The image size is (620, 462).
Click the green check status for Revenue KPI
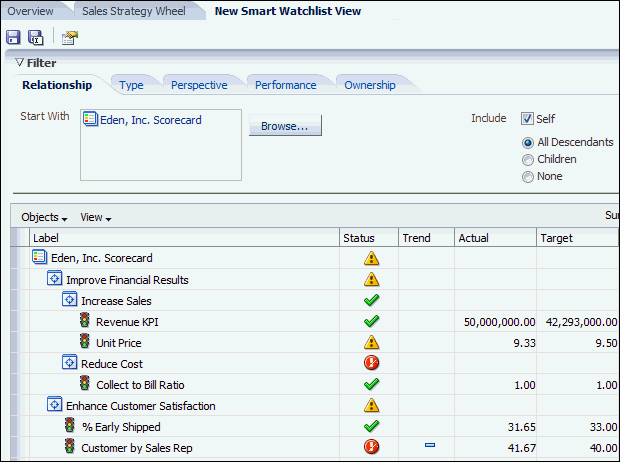click(x=371, y=321)
